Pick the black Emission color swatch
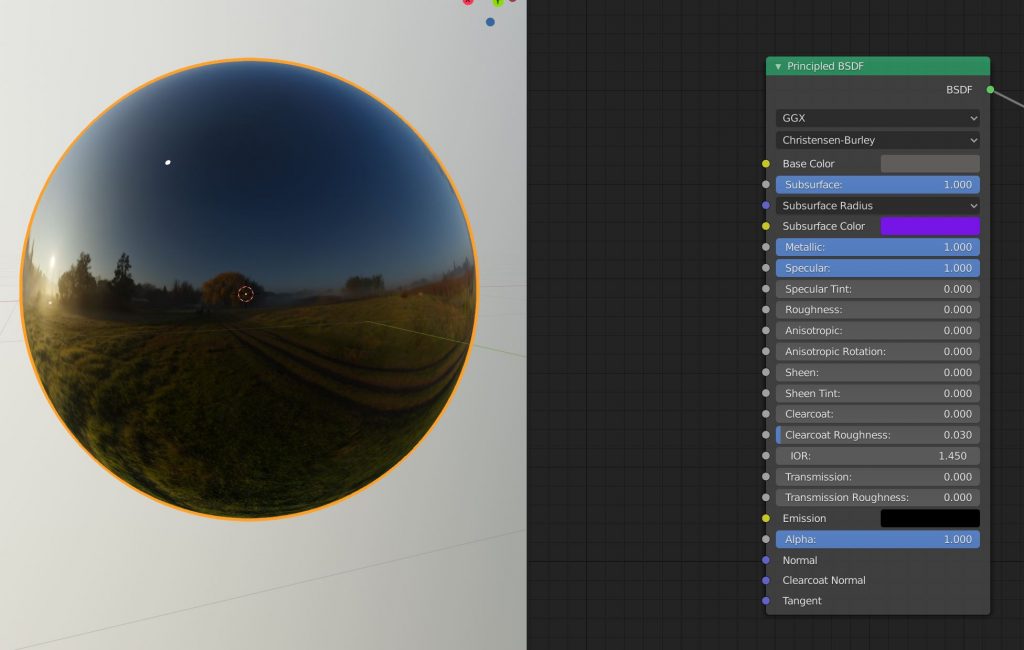1024x650 pixels. pyautogui.click(x=929, y=518)
